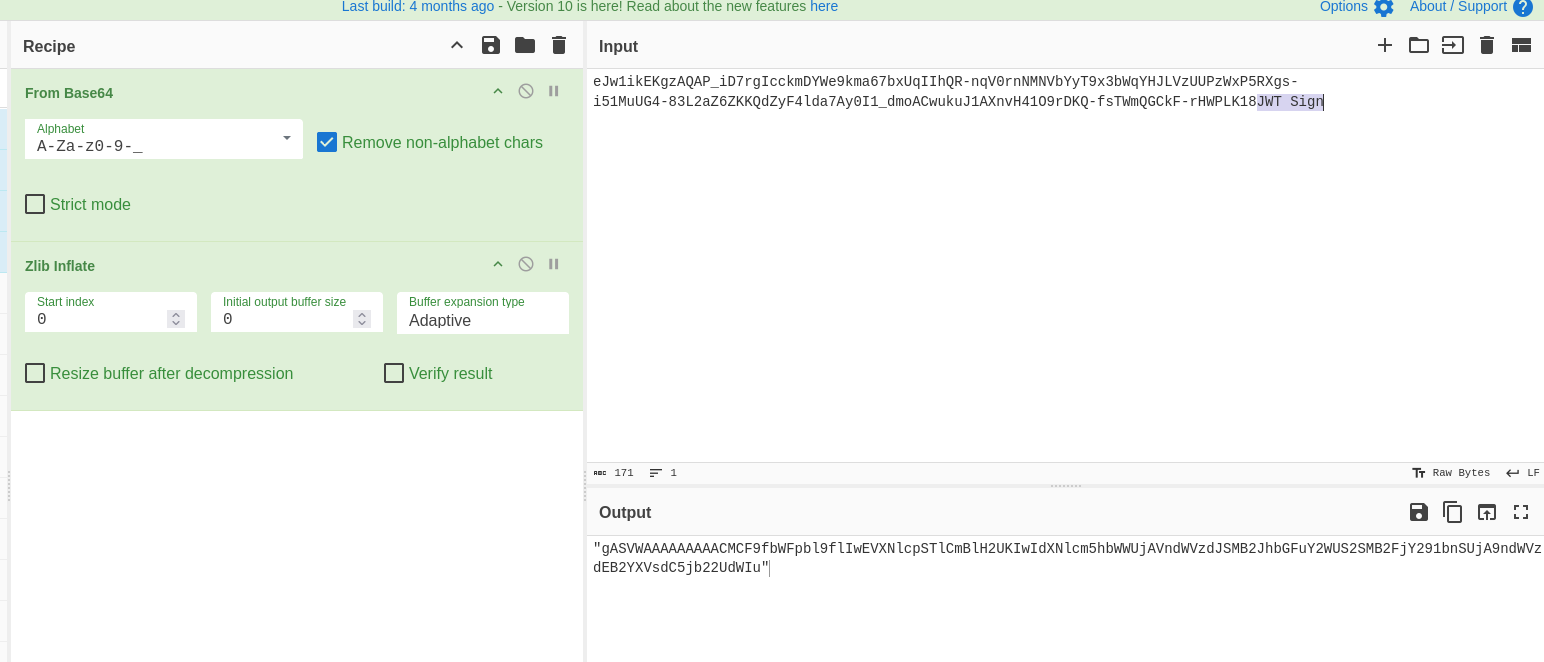
Task: Collapse the From Base64 operation
Action: tap(498, 91)
